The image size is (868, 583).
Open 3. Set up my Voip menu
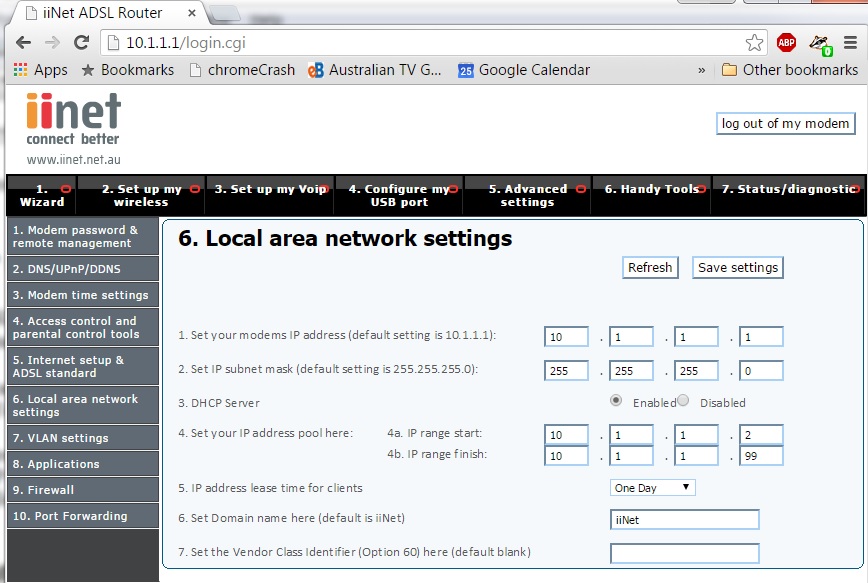click(270, 195)
